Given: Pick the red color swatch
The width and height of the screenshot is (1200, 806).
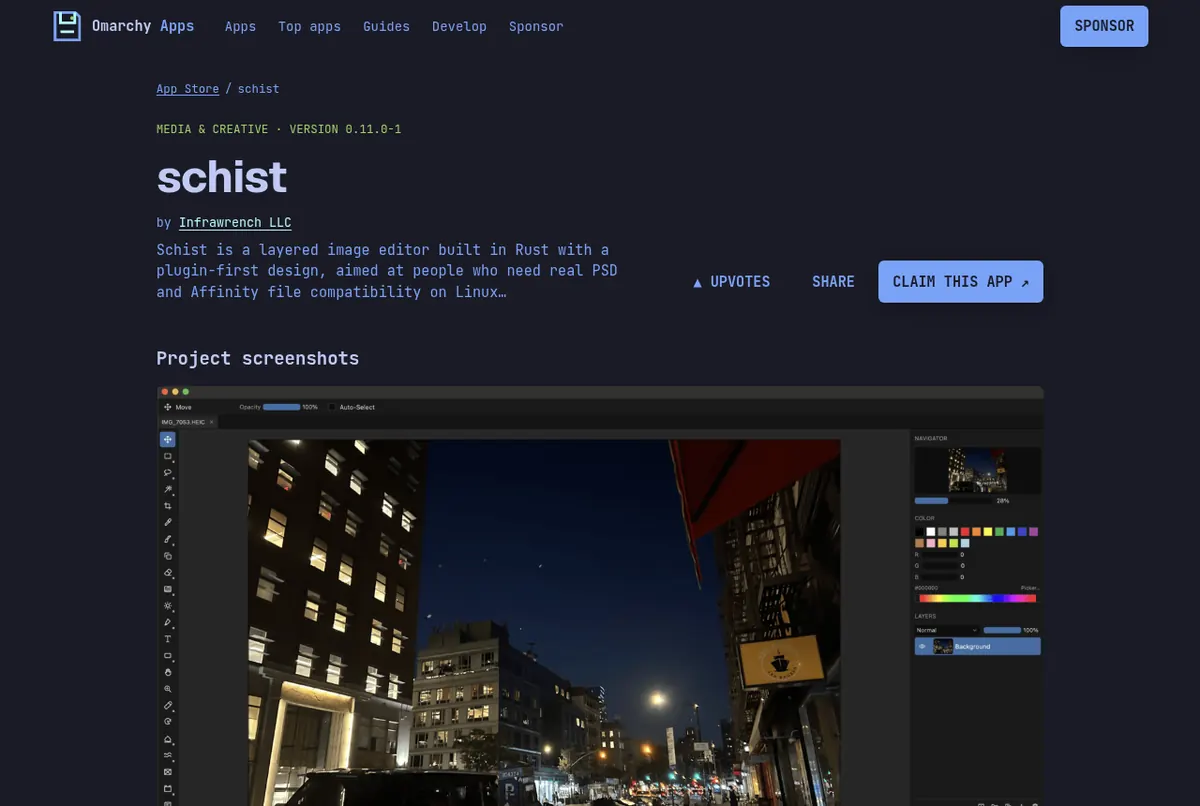Looking at the screenshot, I should tap(965, 532).
